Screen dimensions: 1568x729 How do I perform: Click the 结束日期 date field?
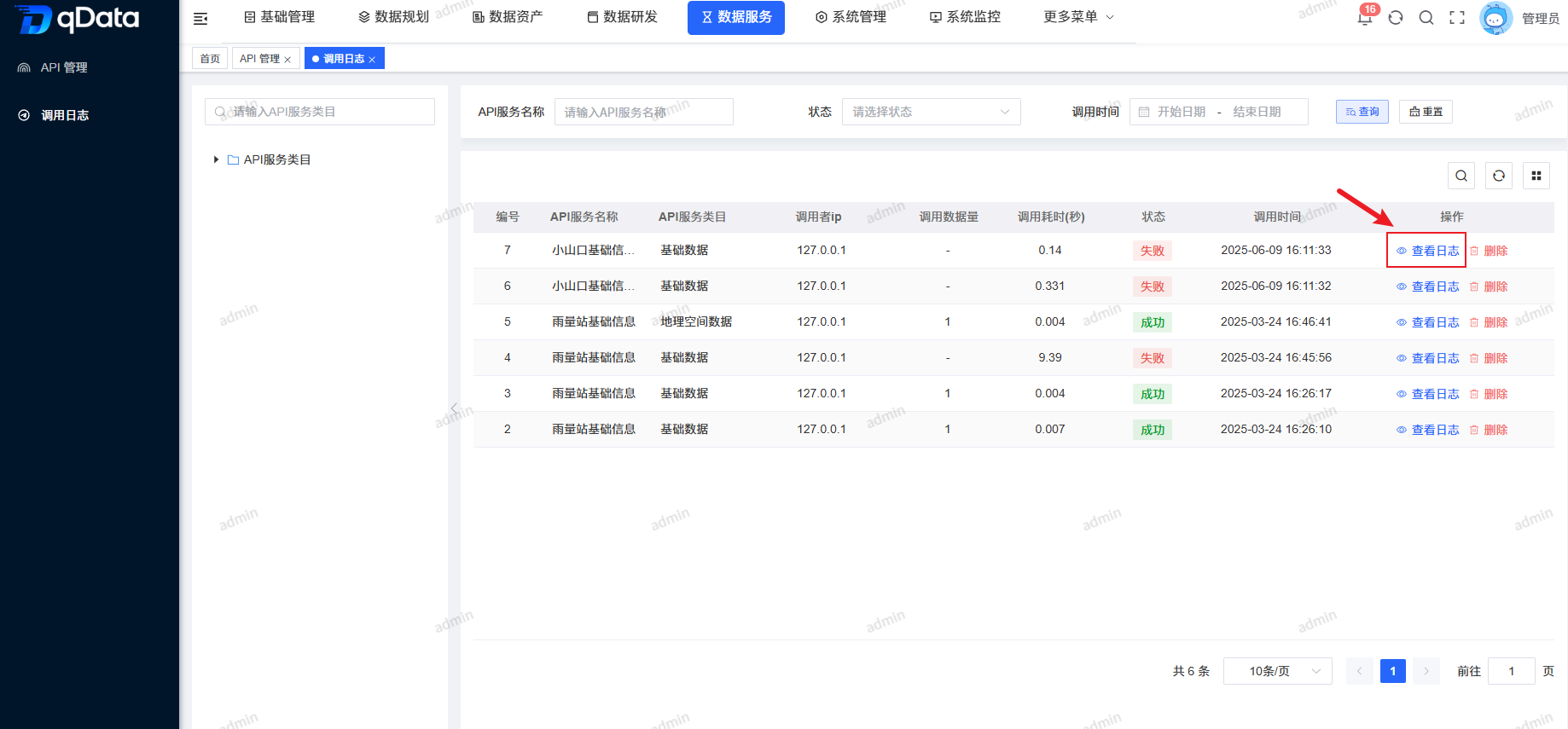tap(1257, 112)
